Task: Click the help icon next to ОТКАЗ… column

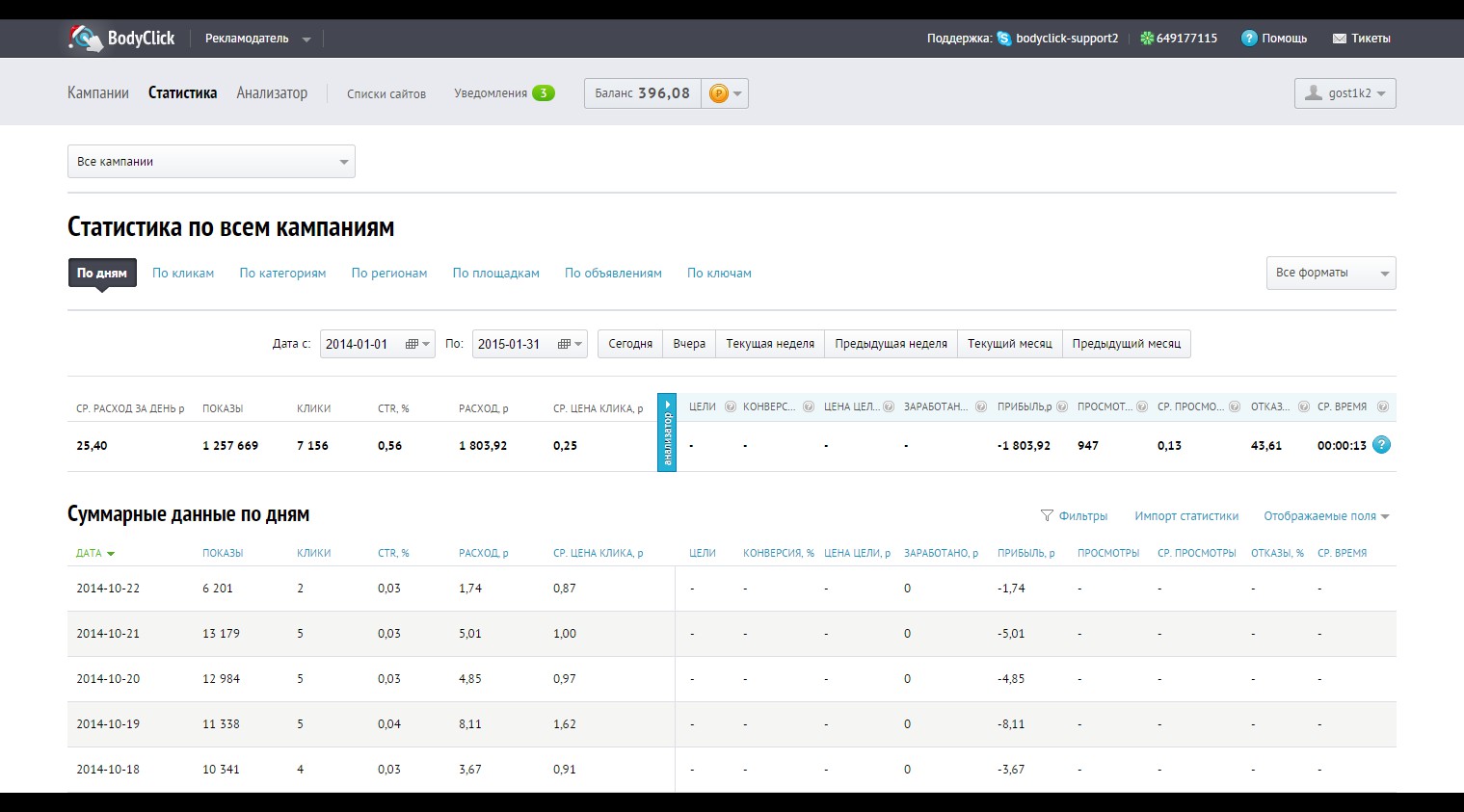Action: (1303, 406)
